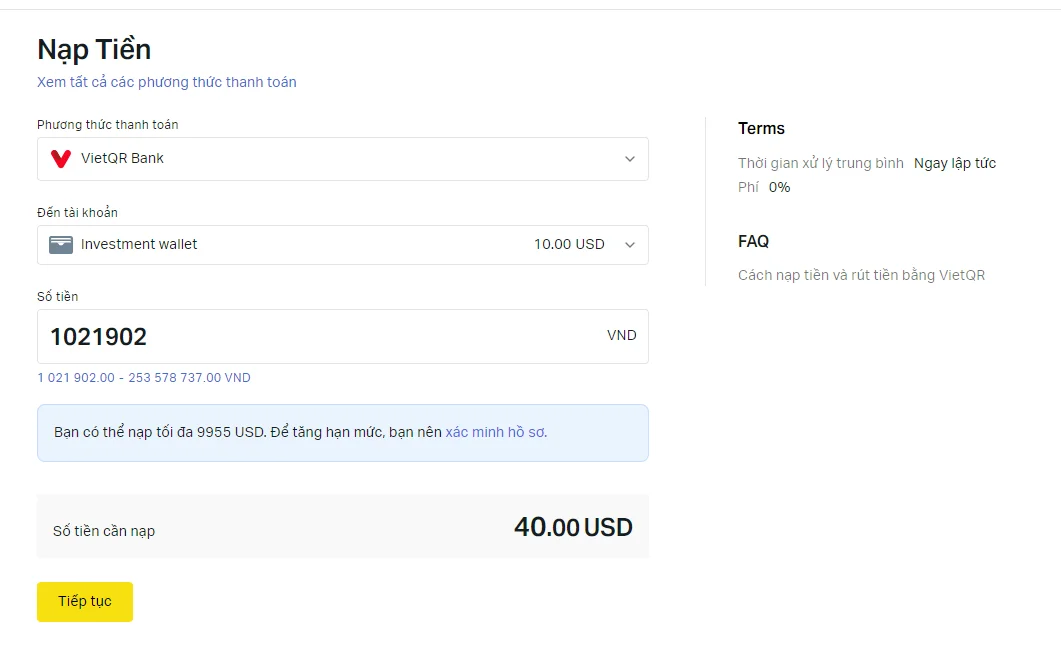Click the amount field showing 1021902
Image resolution: width=1061 pixels, height=654 pixels.
click(x=342, y=336)
